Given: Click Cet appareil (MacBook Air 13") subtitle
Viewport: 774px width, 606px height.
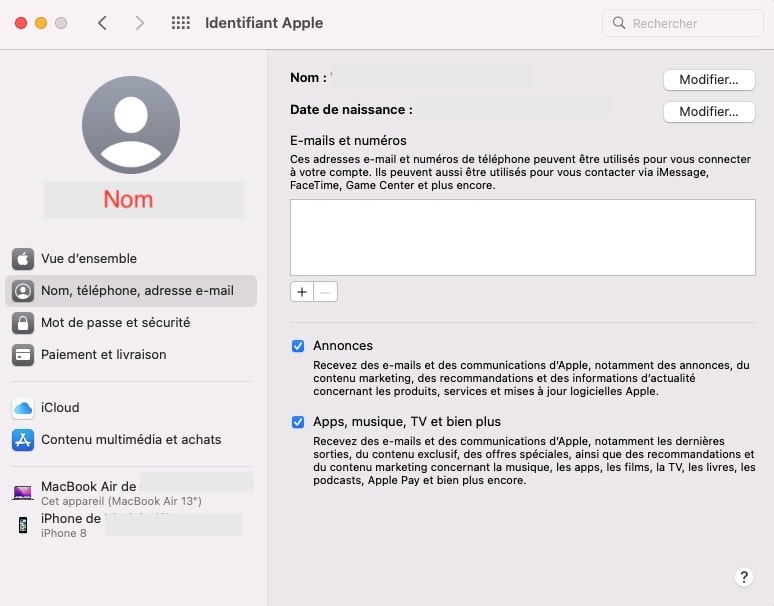Looking at the screenshot, I should click(121, 501).
